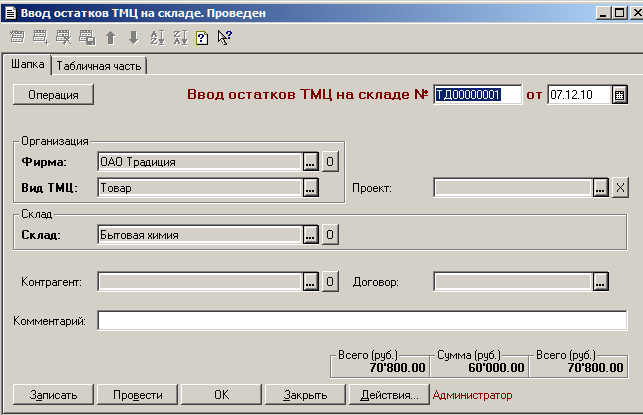Minimize the document window
Screen dimensions: 643x415
pyautogui.click(x=603, y=13)
